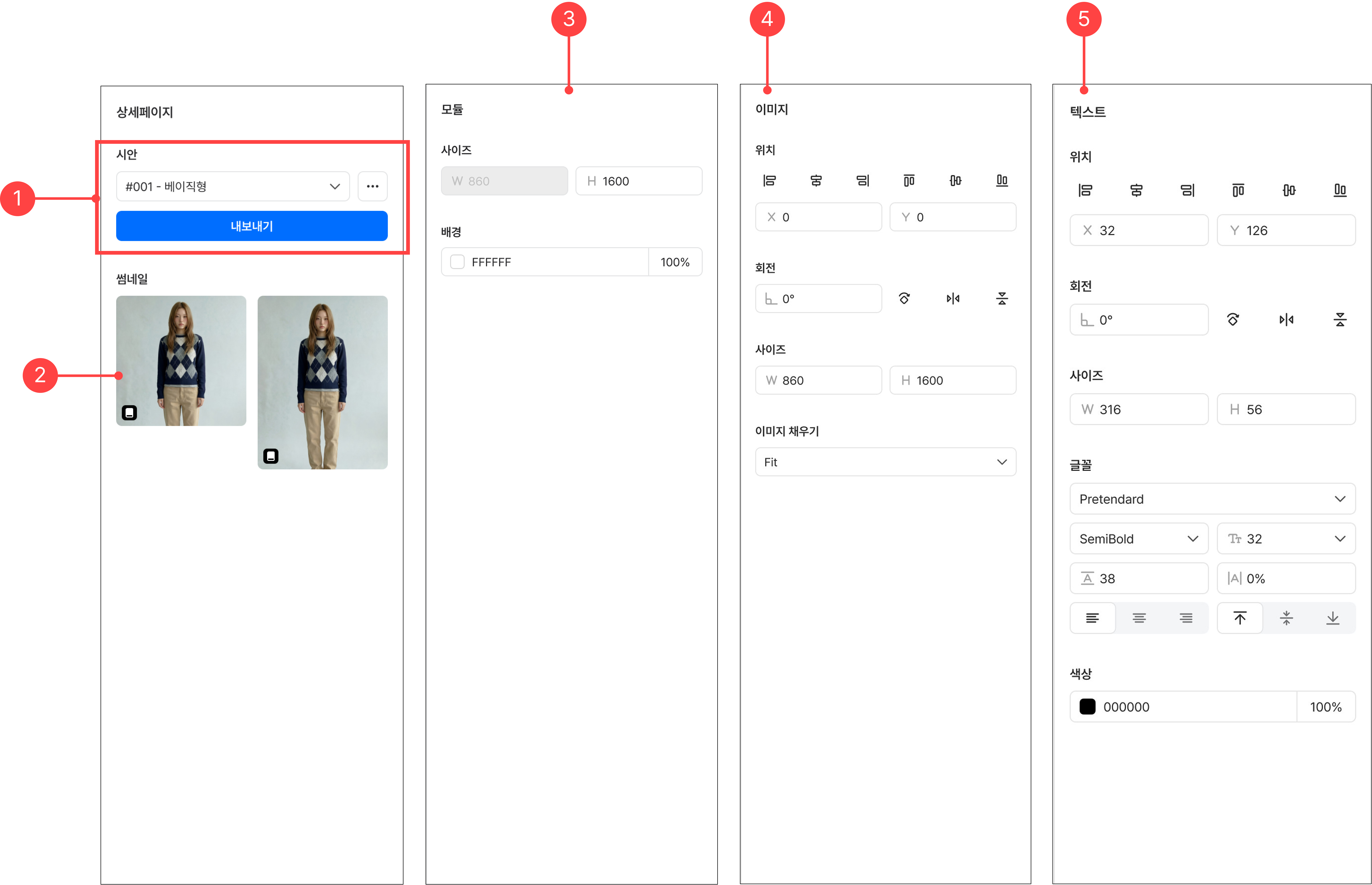Viewport: 1372px width, 885px height.
Task: Open the more options menu beside 시안
Action: click(x=373, y=186)
